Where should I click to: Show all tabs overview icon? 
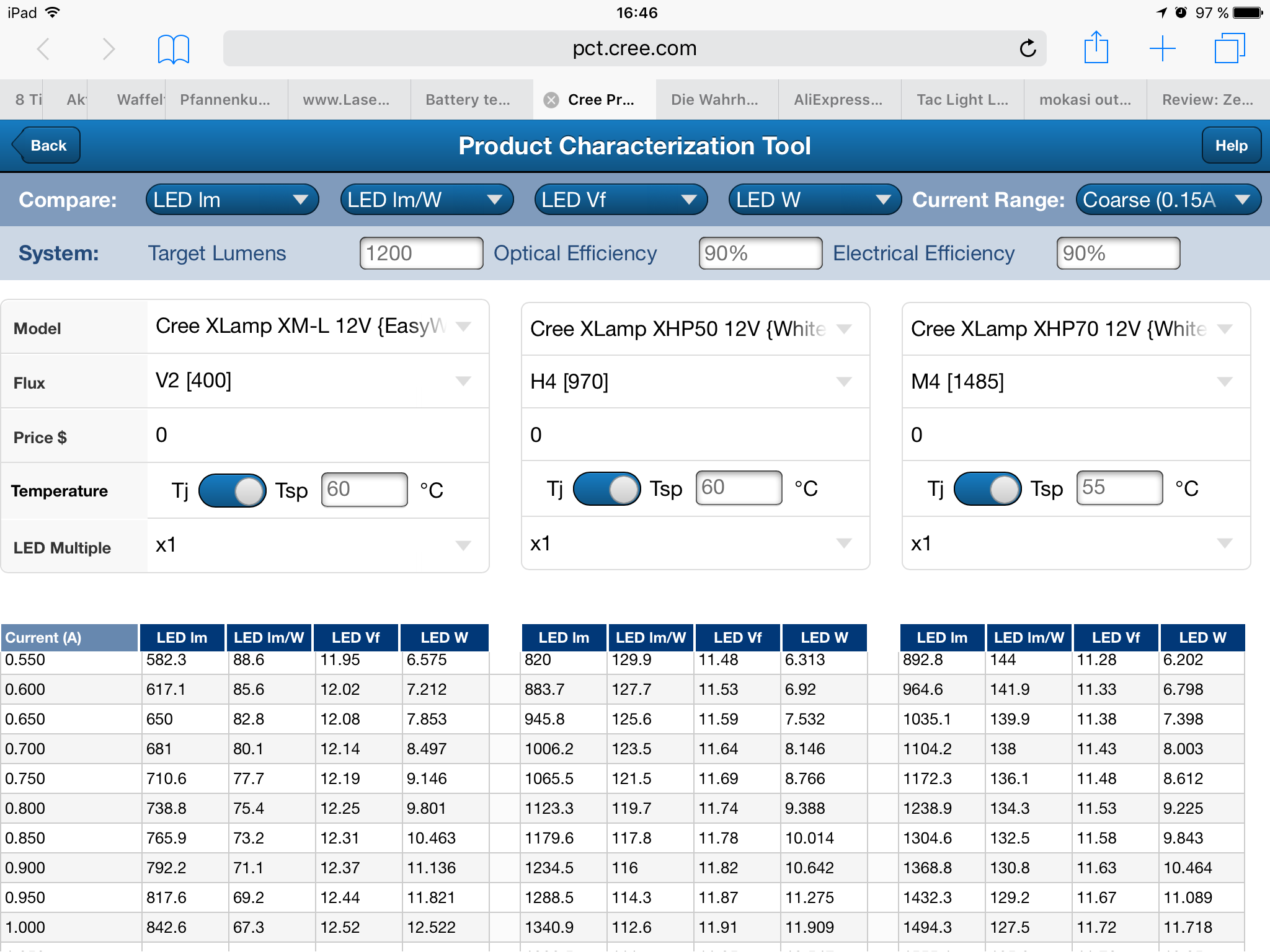(x=1230, y=48)
